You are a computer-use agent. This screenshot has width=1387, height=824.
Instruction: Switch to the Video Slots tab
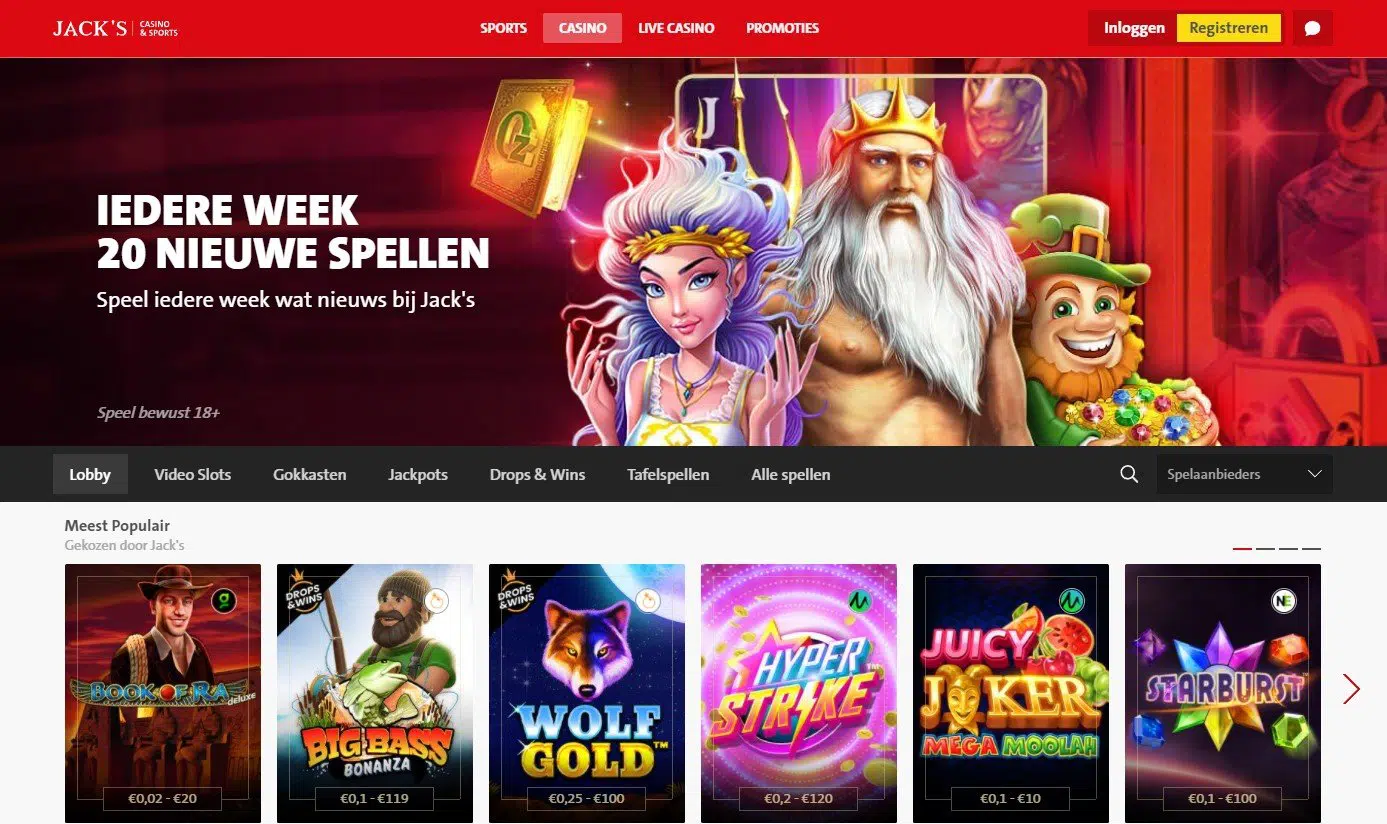(x=192, y=474)
